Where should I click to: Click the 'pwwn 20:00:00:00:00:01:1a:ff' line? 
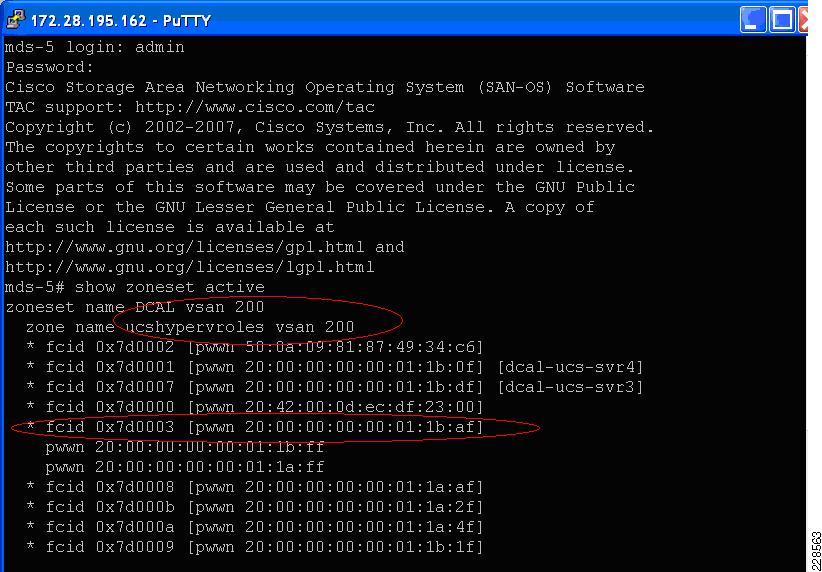tap(185, 467)
